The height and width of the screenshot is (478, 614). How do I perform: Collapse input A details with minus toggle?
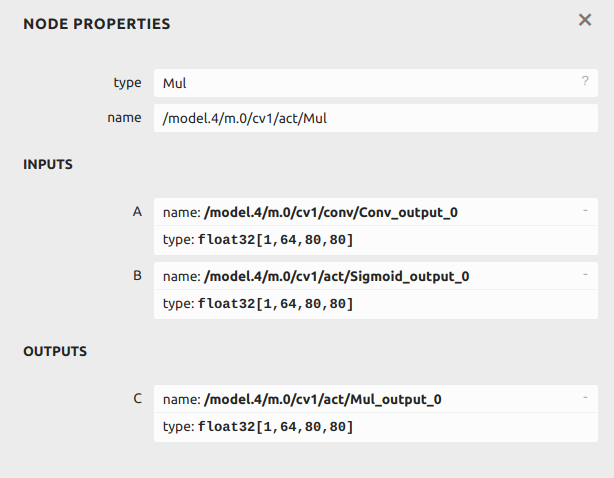click(584, 211)
